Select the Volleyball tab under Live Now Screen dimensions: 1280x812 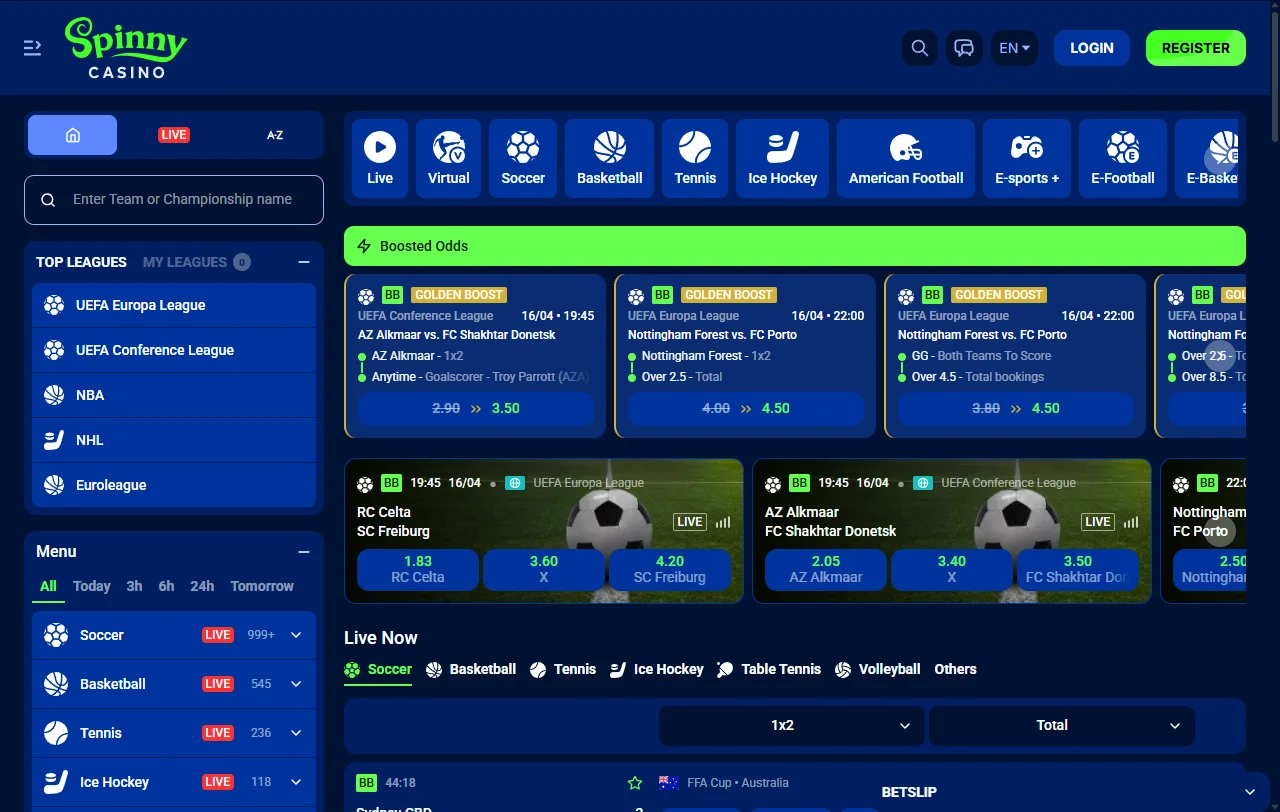[x=878, y=670]
